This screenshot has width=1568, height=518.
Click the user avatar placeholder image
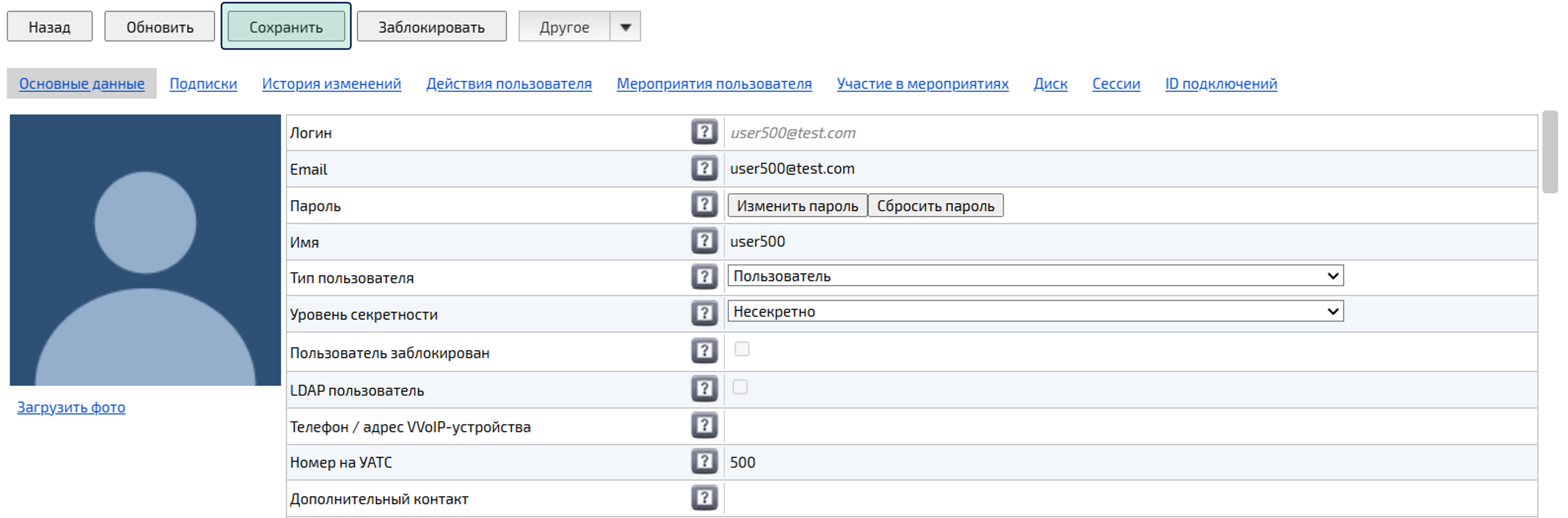point(145,250)
